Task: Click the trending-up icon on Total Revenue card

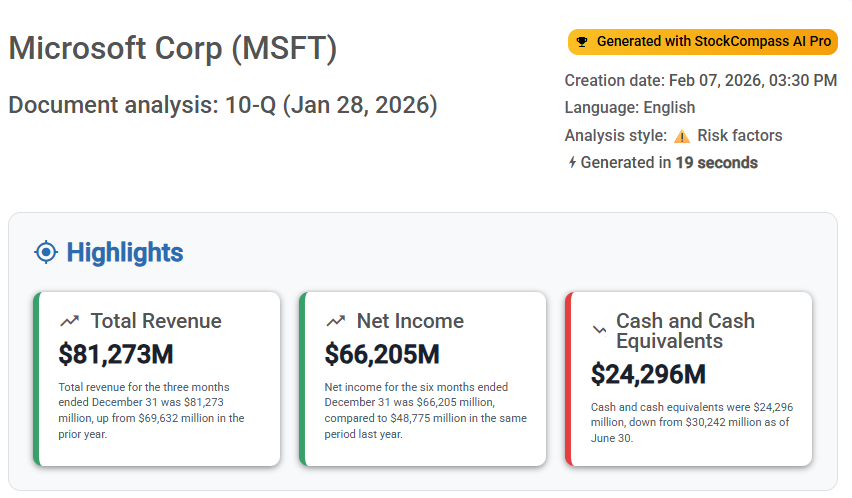Action: click(69, 321)
